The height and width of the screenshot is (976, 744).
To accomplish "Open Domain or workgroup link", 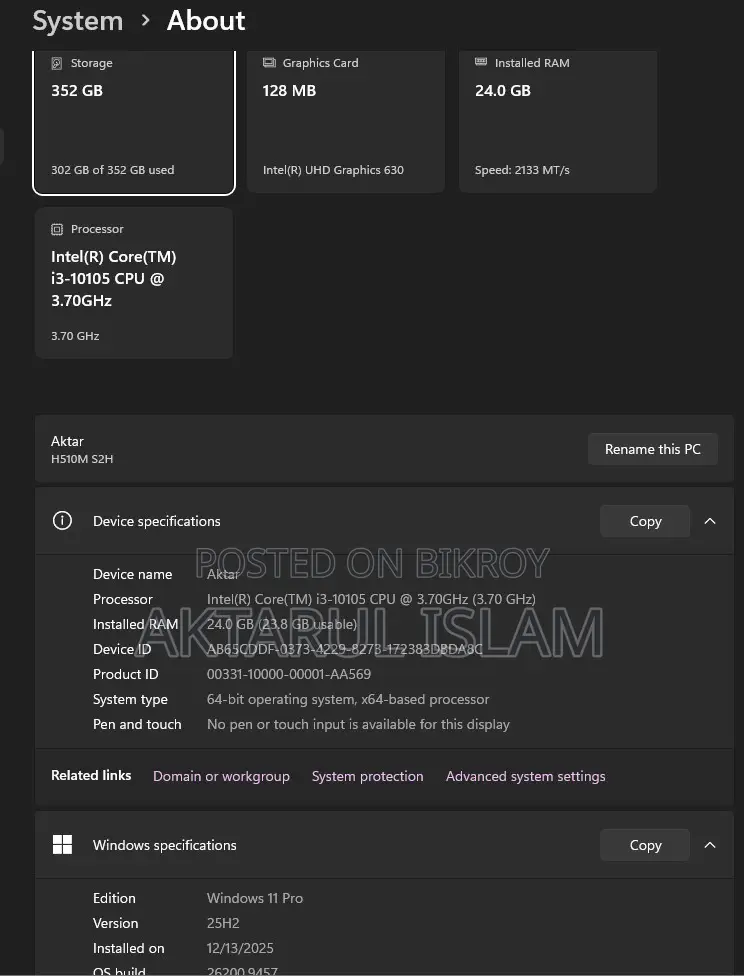I will pyautogui.click(x=221, y=776).
